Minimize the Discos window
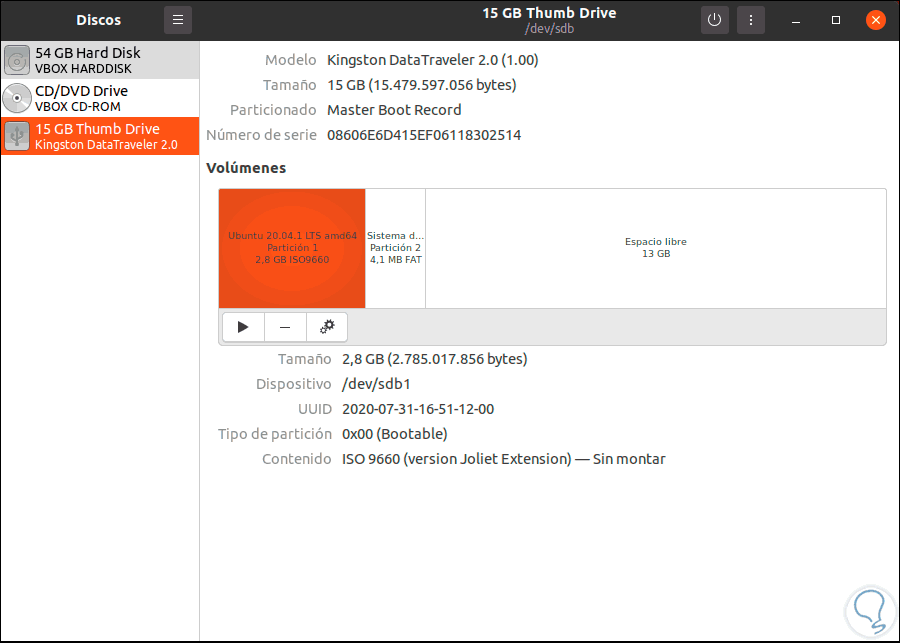This screenshot has height=643, width=900. pos(796,21)
